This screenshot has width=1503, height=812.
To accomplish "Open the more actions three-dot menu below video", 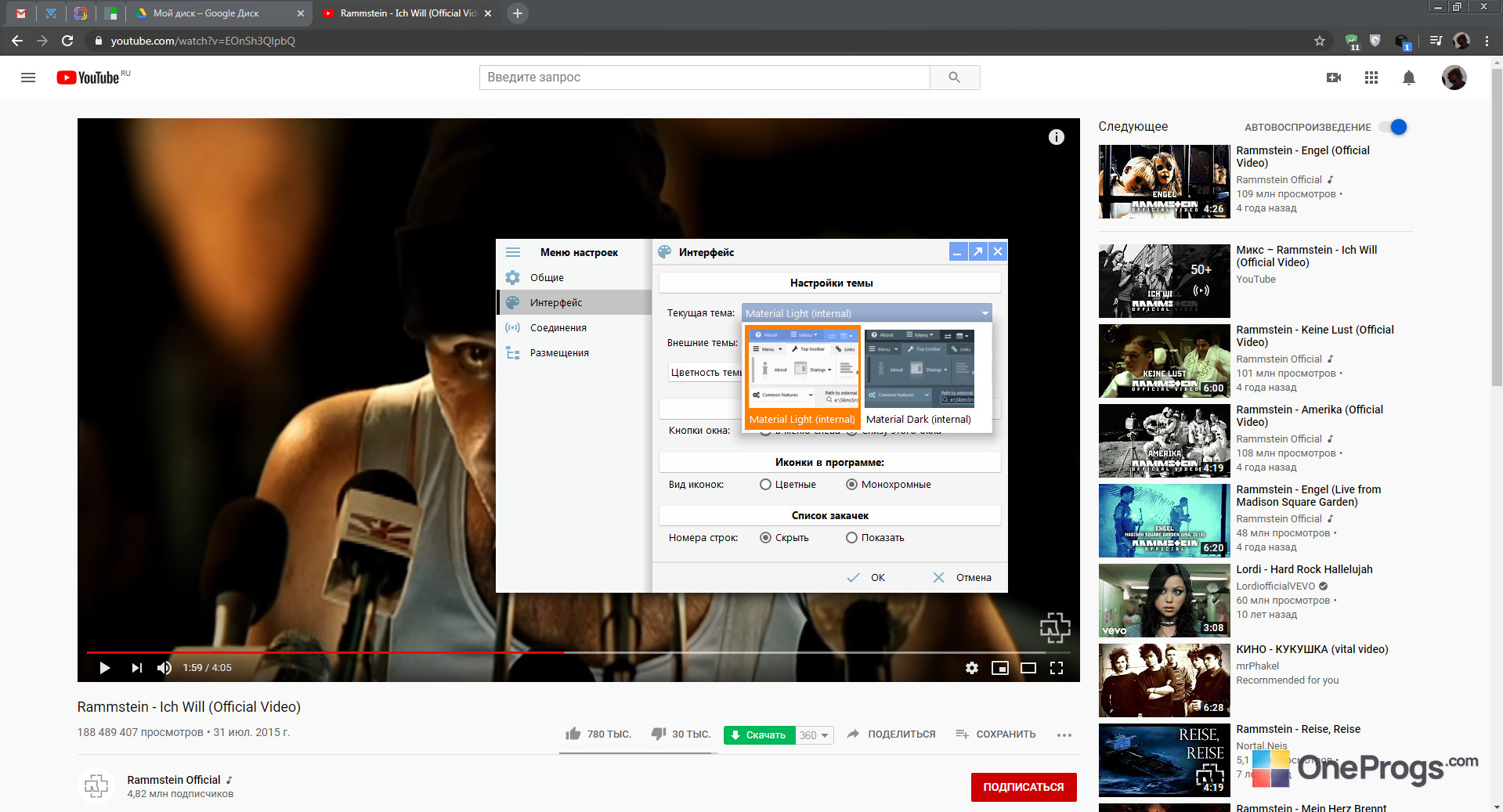I will [1064, 735].
